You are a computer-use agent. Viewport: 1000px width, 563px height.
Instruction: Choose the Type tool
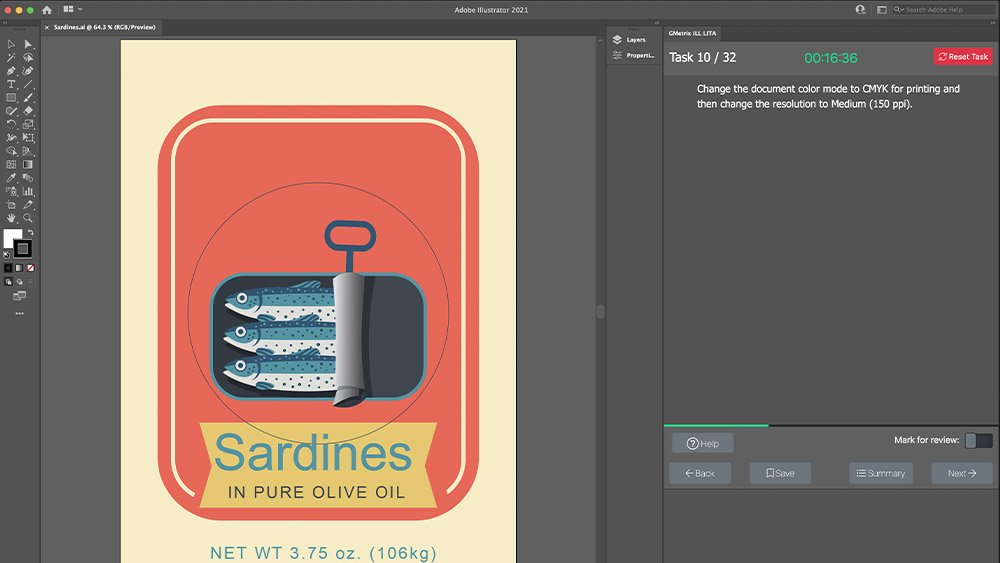[11, 84]
